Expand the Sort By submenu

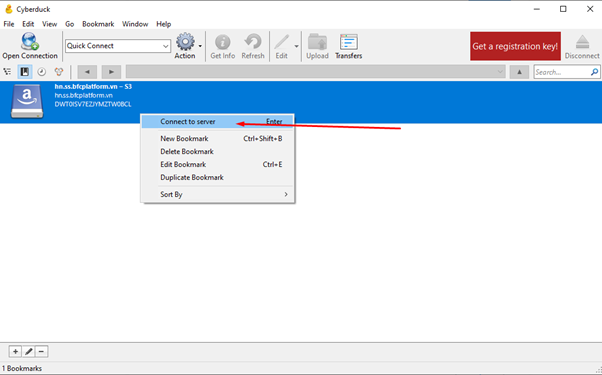tap(218, 194)
